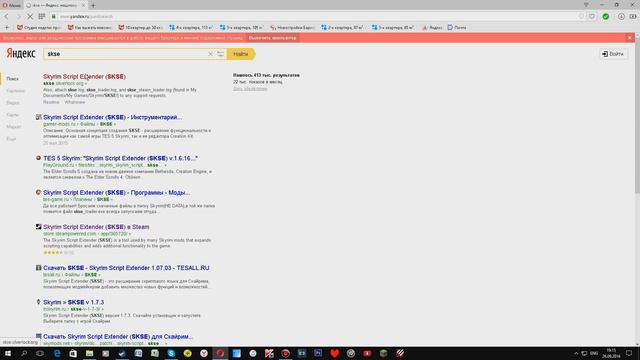The width and height of the screenshot is (640, 360).
Task: Open the Opera Menu button
Action: coord(11,5)
